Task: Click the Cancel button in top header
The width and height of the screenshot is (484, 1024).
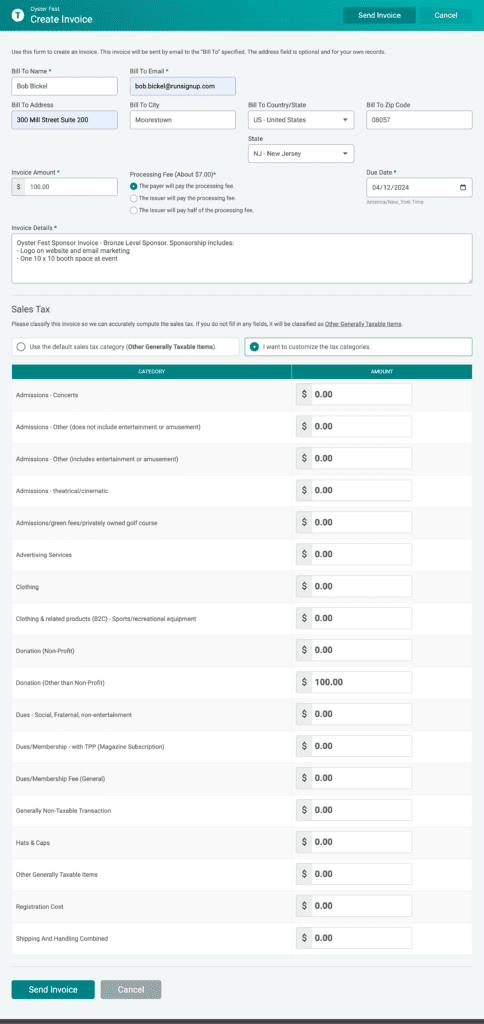Action: 445,16
